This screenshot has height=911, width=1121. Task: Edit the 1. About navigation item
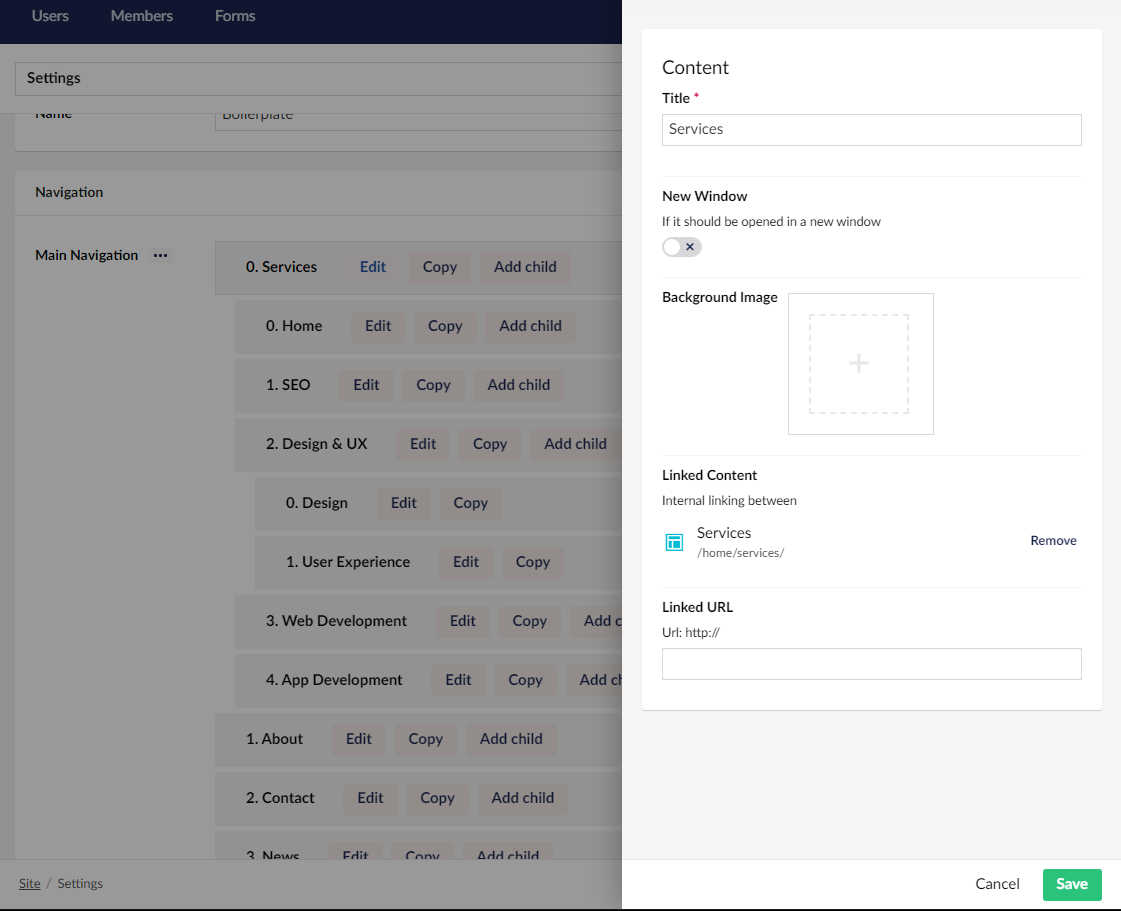pyautogui.click(x=358, y=739)
